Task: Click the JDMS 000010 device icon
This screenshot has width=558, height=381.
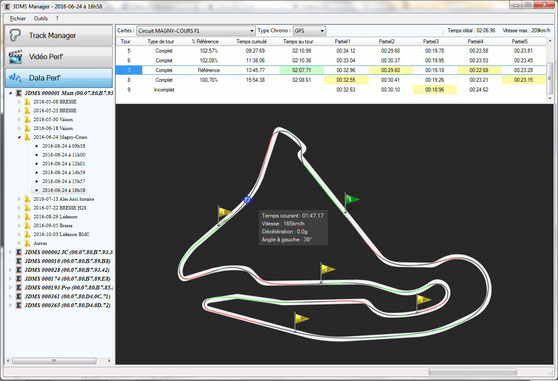Action: (x=19, y=261)
